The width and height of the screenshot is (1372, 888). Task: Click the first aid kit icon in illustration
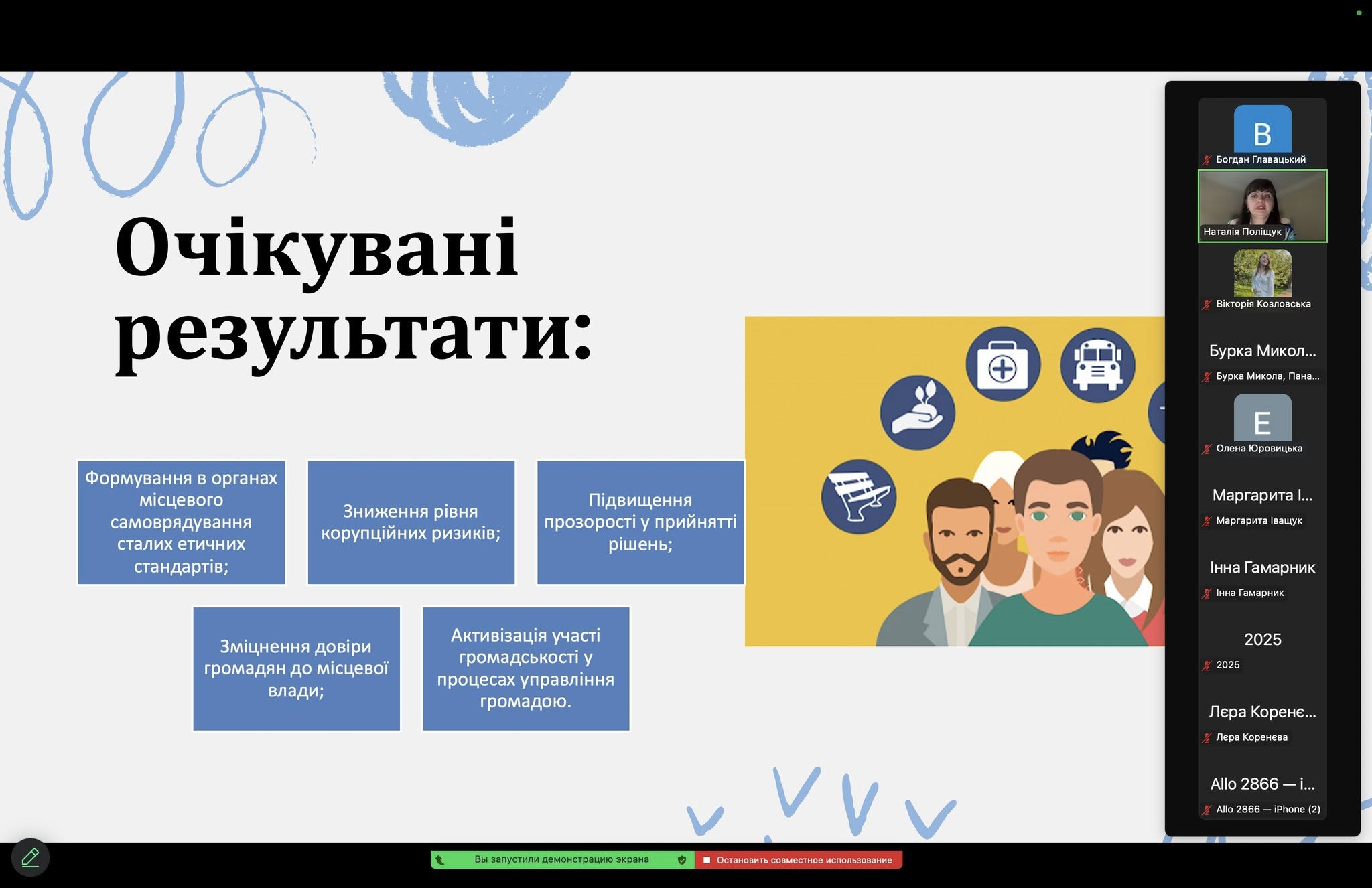tap(1003, 365)
